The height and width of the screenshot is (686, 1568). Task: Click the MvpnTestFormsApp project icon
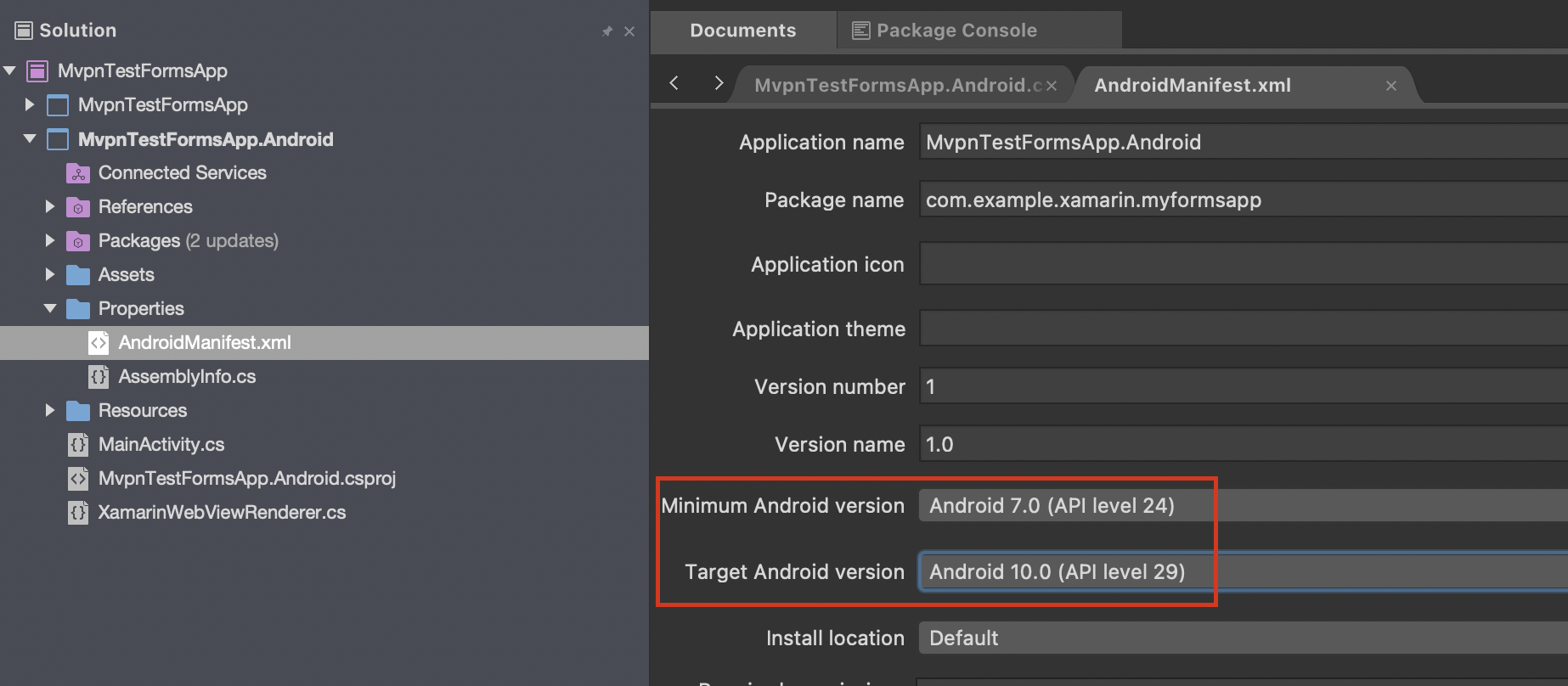(x=58, y=105)
